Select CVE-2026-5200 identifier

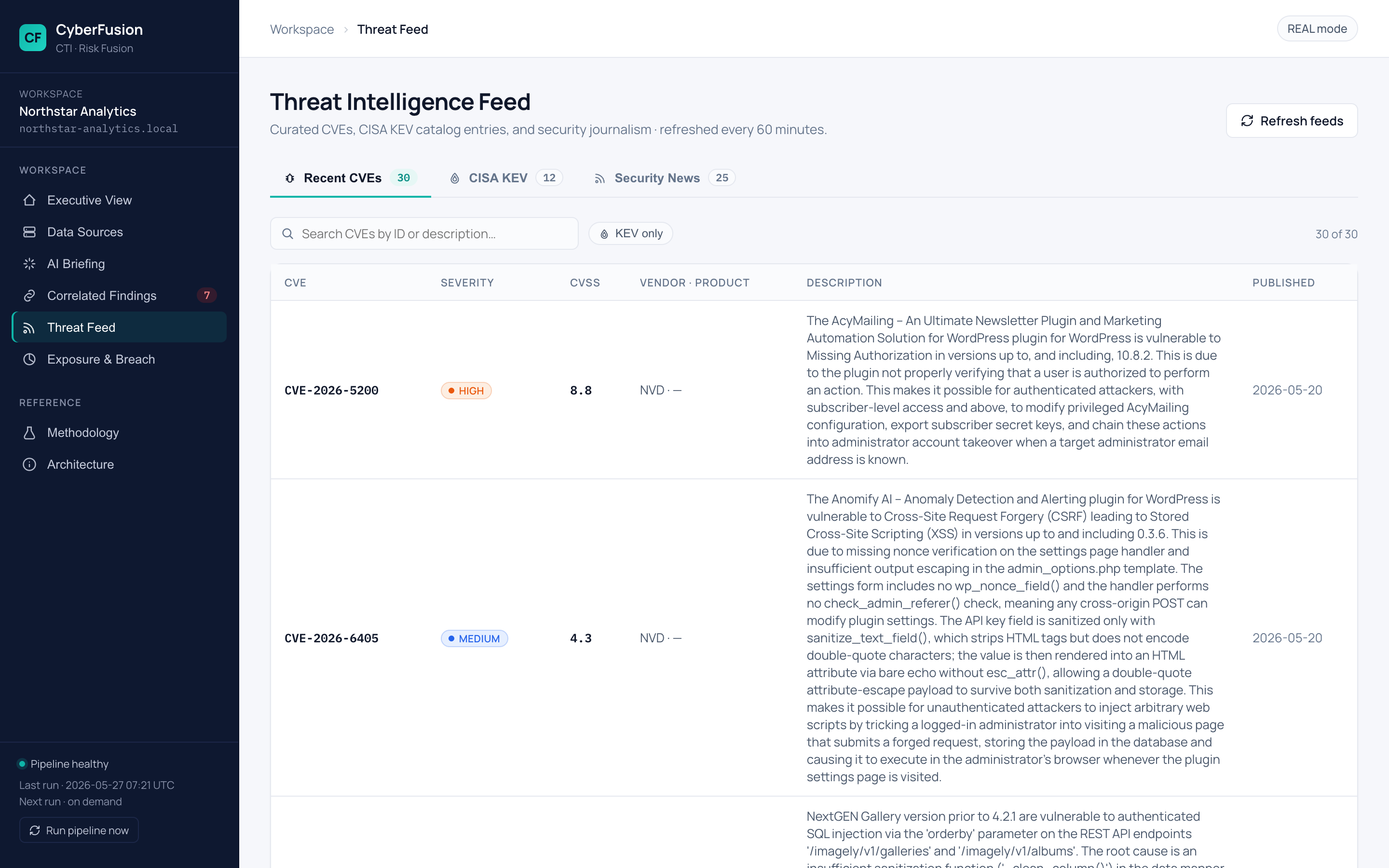(x=331, y=391)
